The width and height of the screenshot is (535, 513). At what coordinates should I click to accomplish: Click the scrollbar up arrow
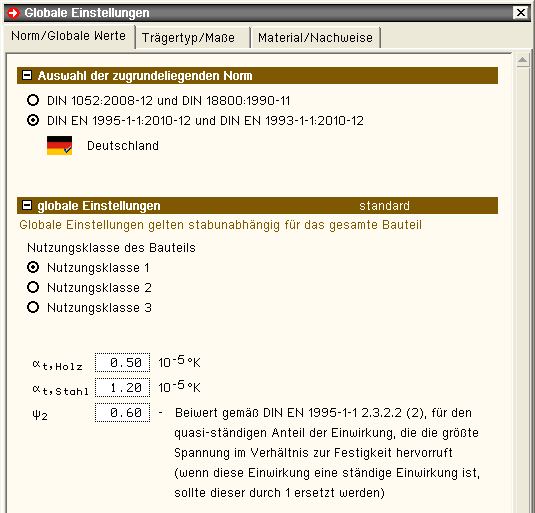(522, 60)
